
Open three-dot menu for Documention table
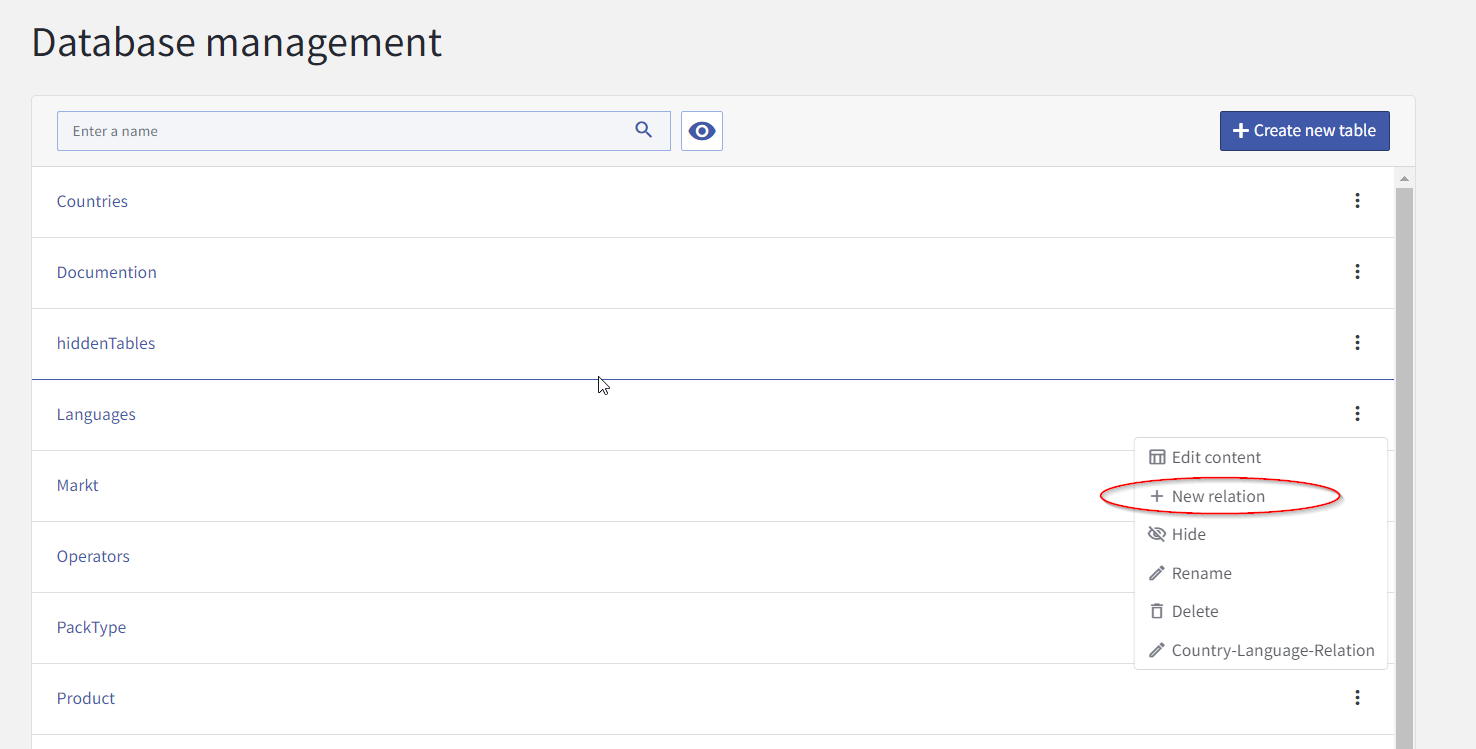point(1357,272)
